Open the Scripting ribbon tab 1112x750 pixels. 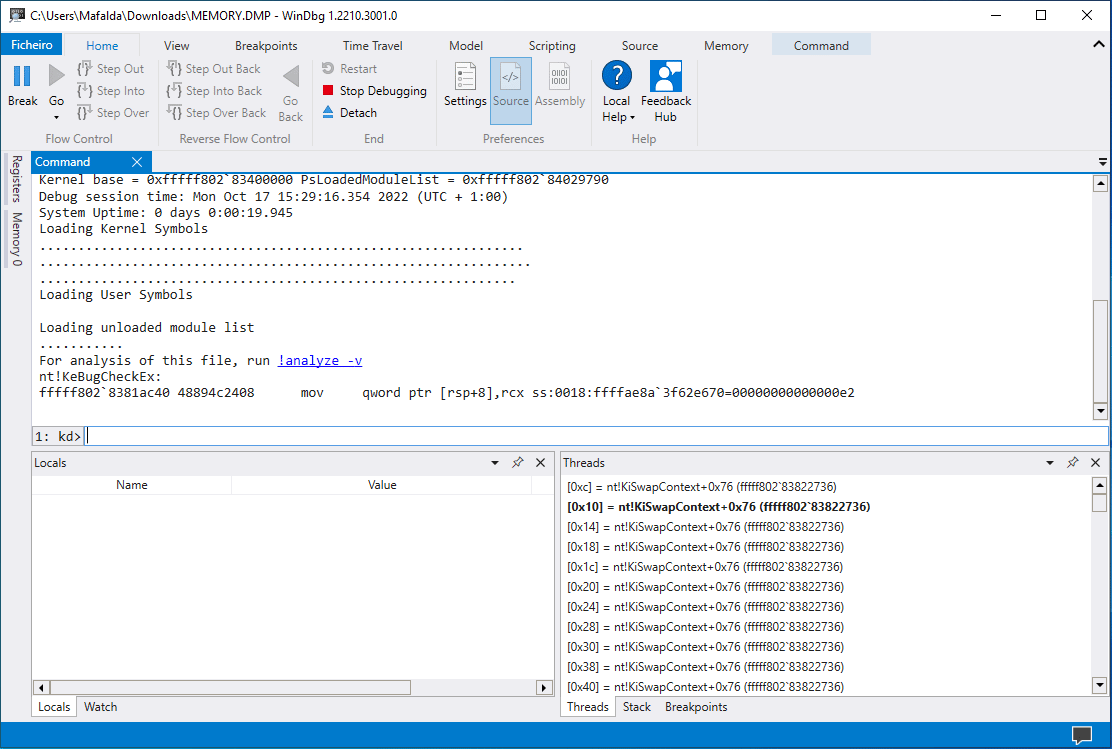coord(552,45)
